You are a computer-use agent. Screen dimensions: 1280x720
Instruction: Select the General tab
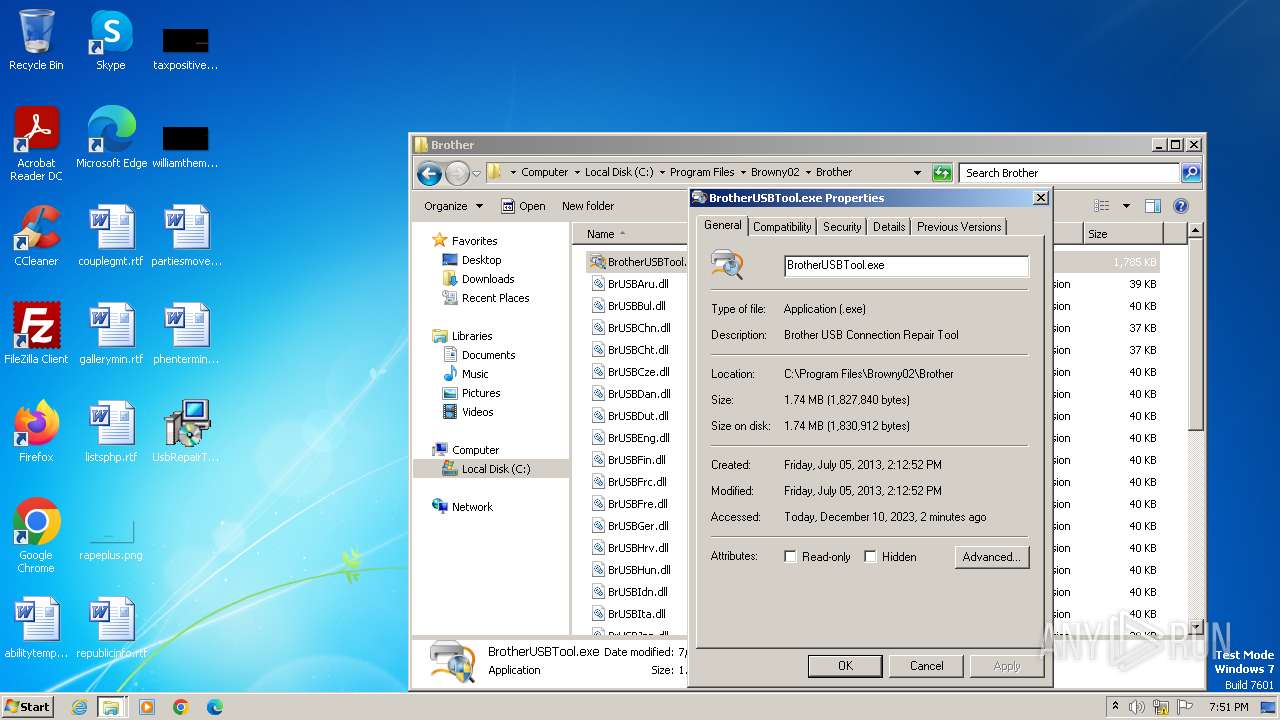723,226
